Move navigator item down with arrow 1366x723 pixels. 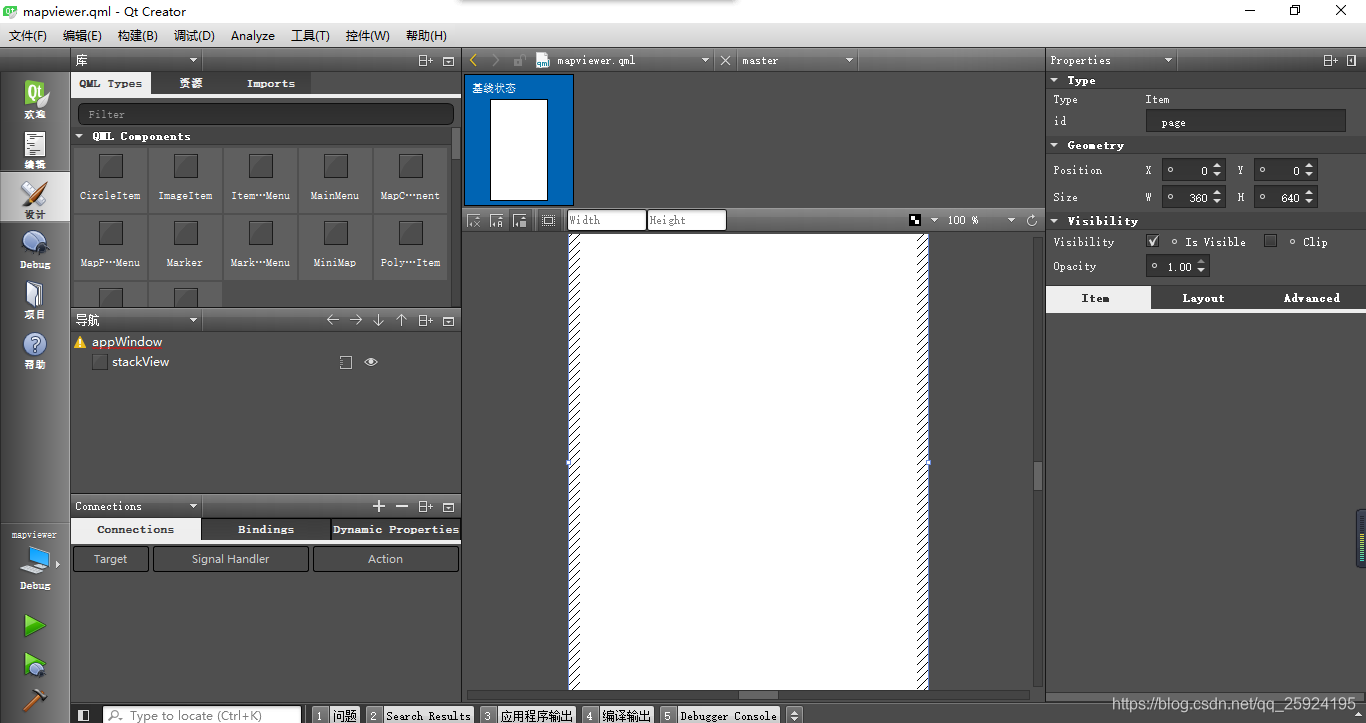(x=378, y=320)
